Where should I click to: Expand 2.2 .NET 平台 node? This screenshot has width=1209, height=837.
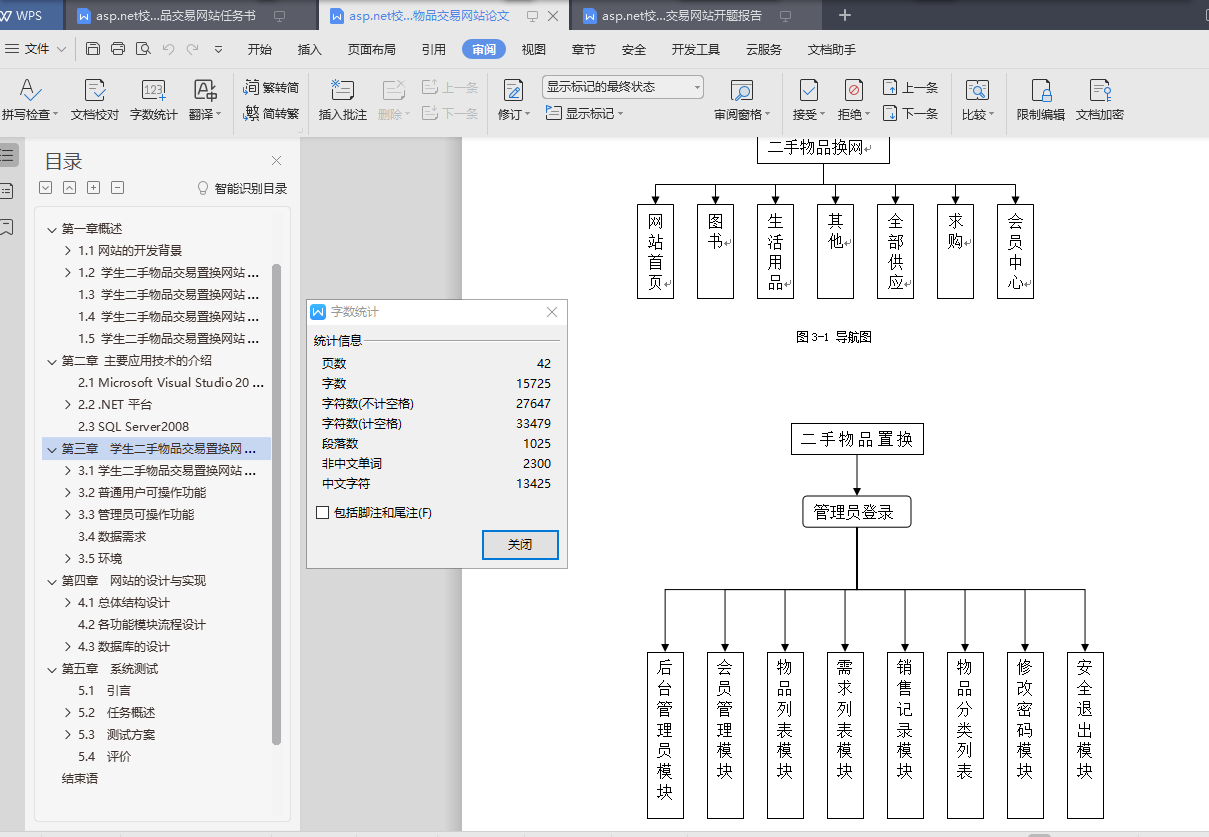(x=68, y=405)
